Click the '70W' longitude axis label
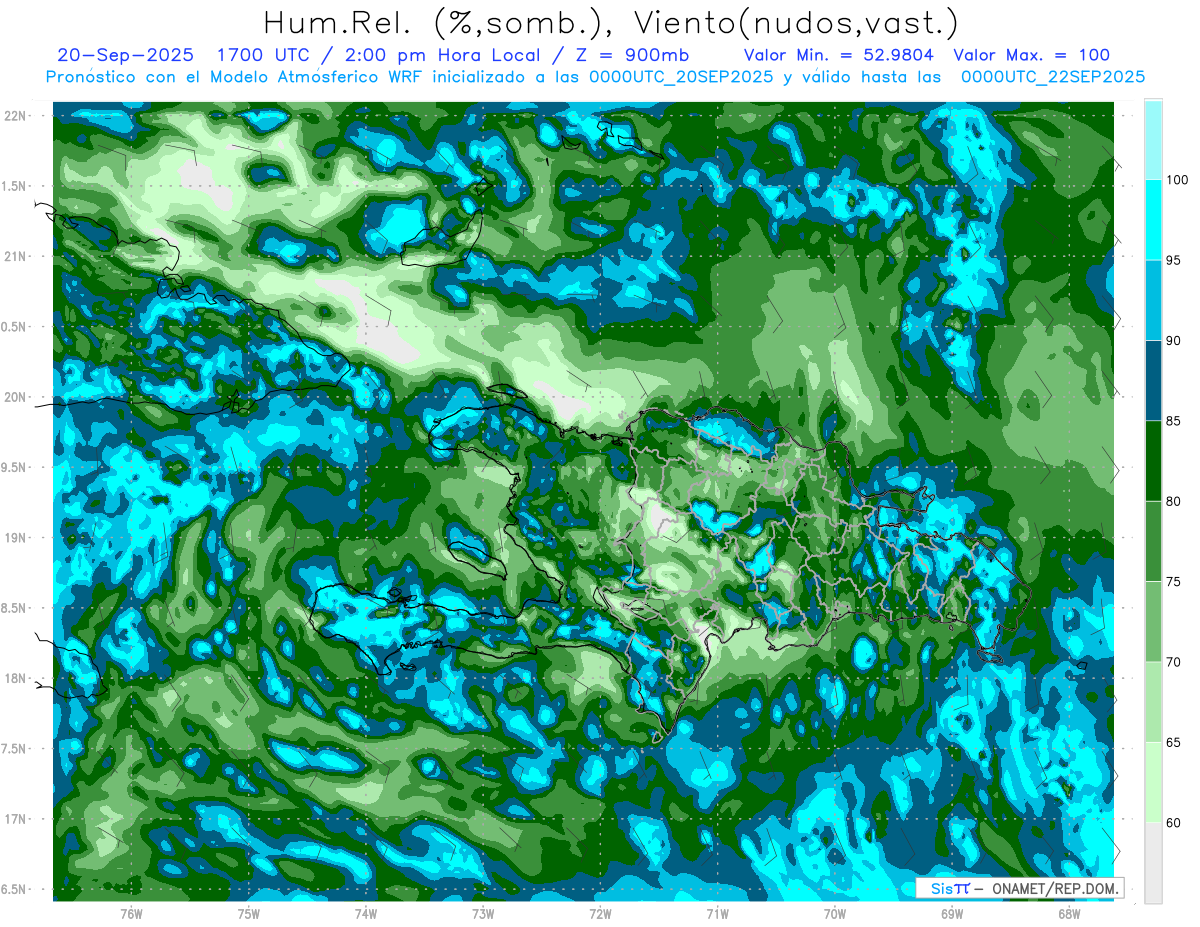 (835, 914)
